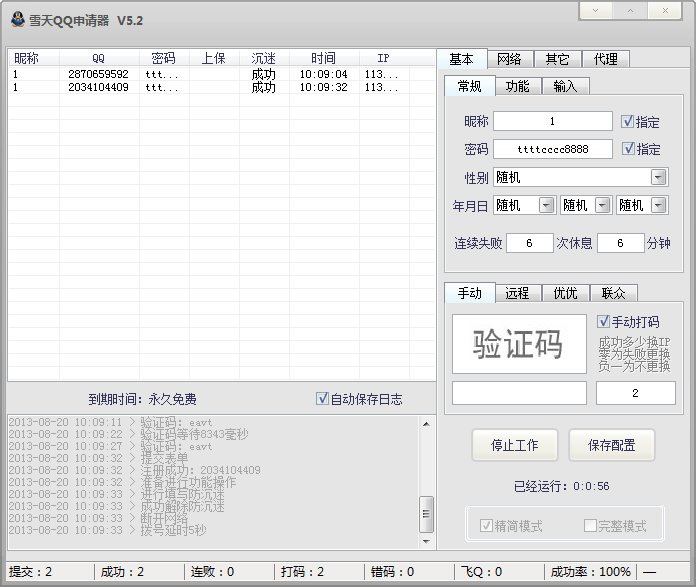This screenshot has width=696, height=587.
Task: Click the 提交: 2 status entry
Action: click(30, 571)
